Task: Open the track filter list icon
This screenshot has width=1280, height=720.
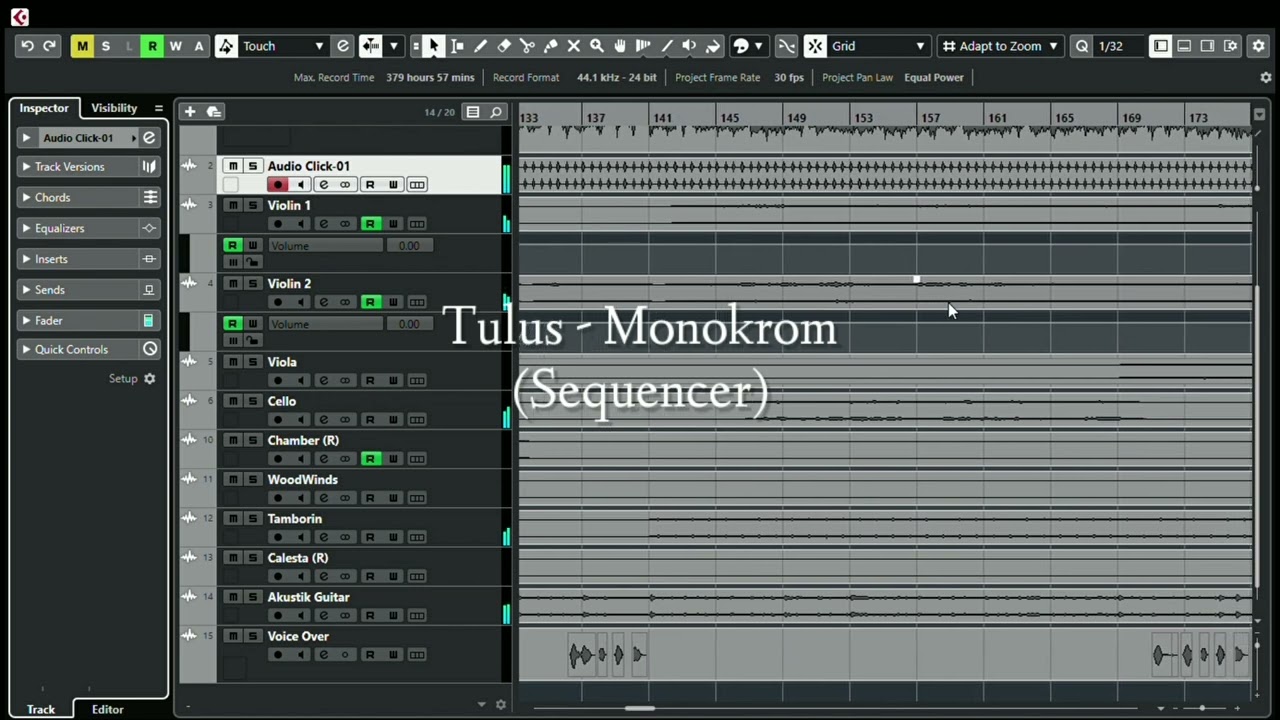Action: click(x=473, y=112)
